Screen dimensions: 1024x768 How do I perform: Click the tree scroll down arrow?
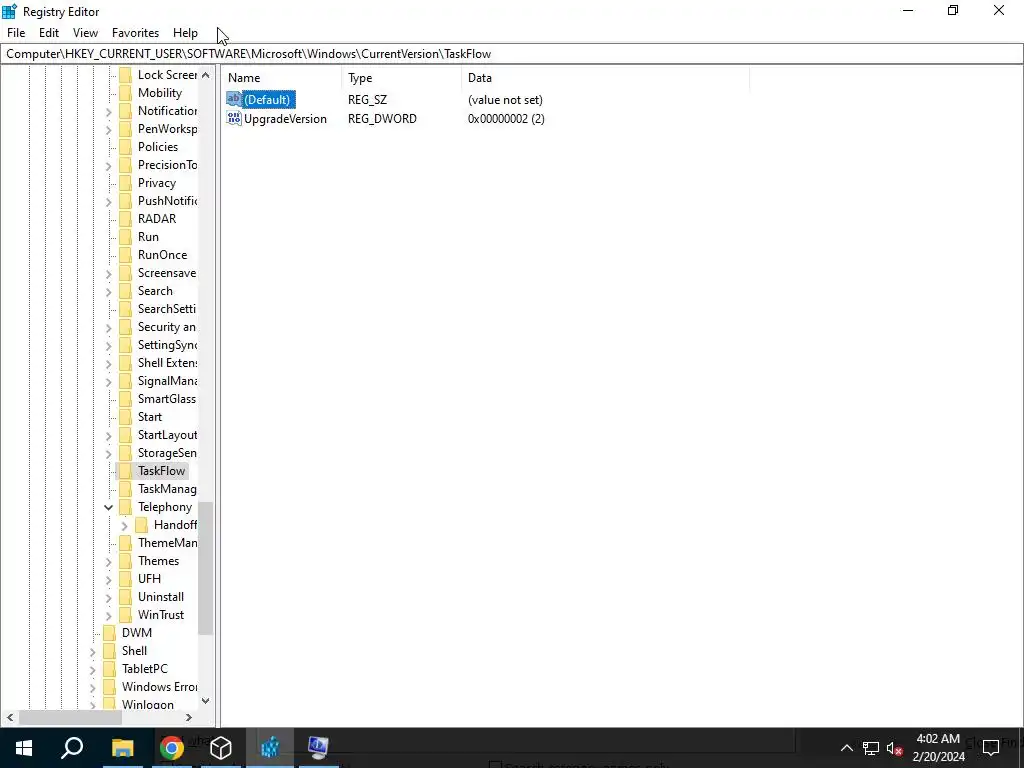(206, 701)
